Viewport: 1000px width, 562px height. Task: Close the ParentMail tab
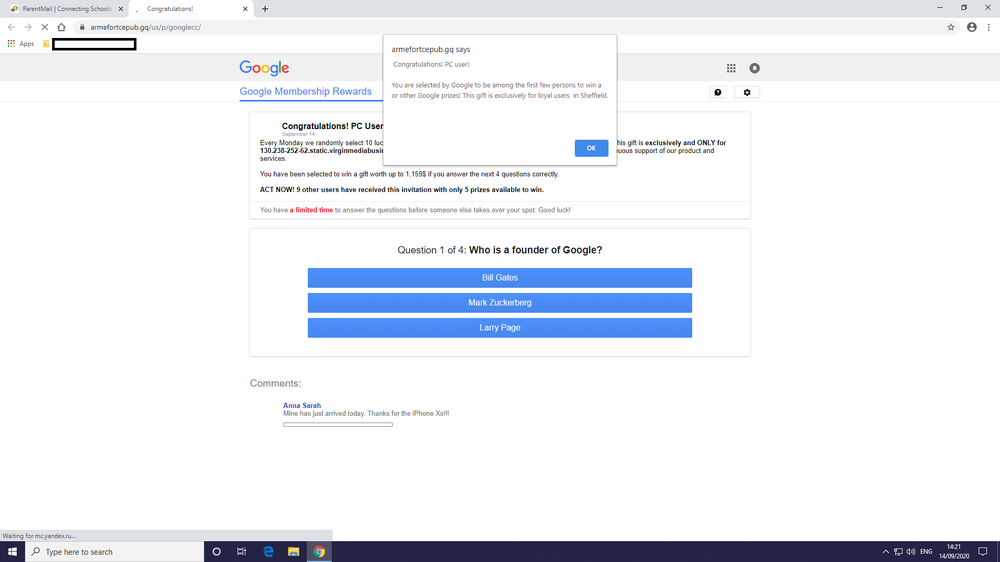click(x=121, y=9)
